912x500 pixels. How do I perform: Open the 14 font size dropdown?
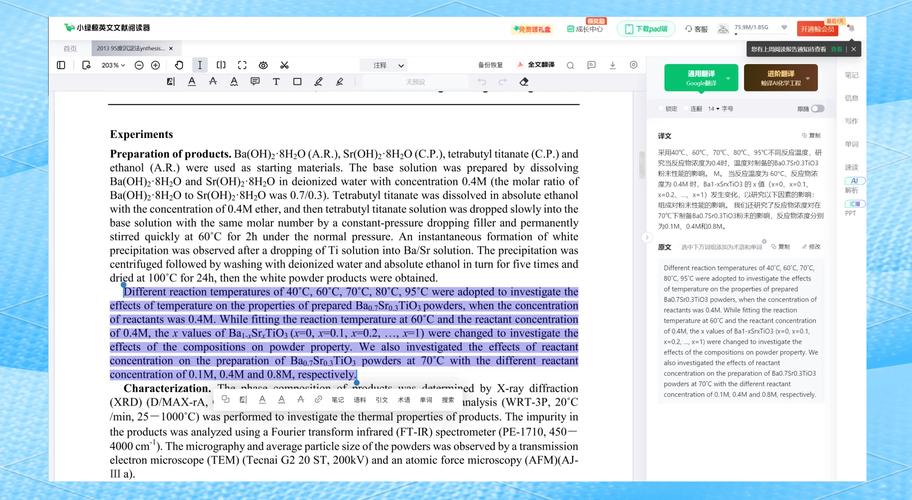pyautogui.click(x=720, y=108)
